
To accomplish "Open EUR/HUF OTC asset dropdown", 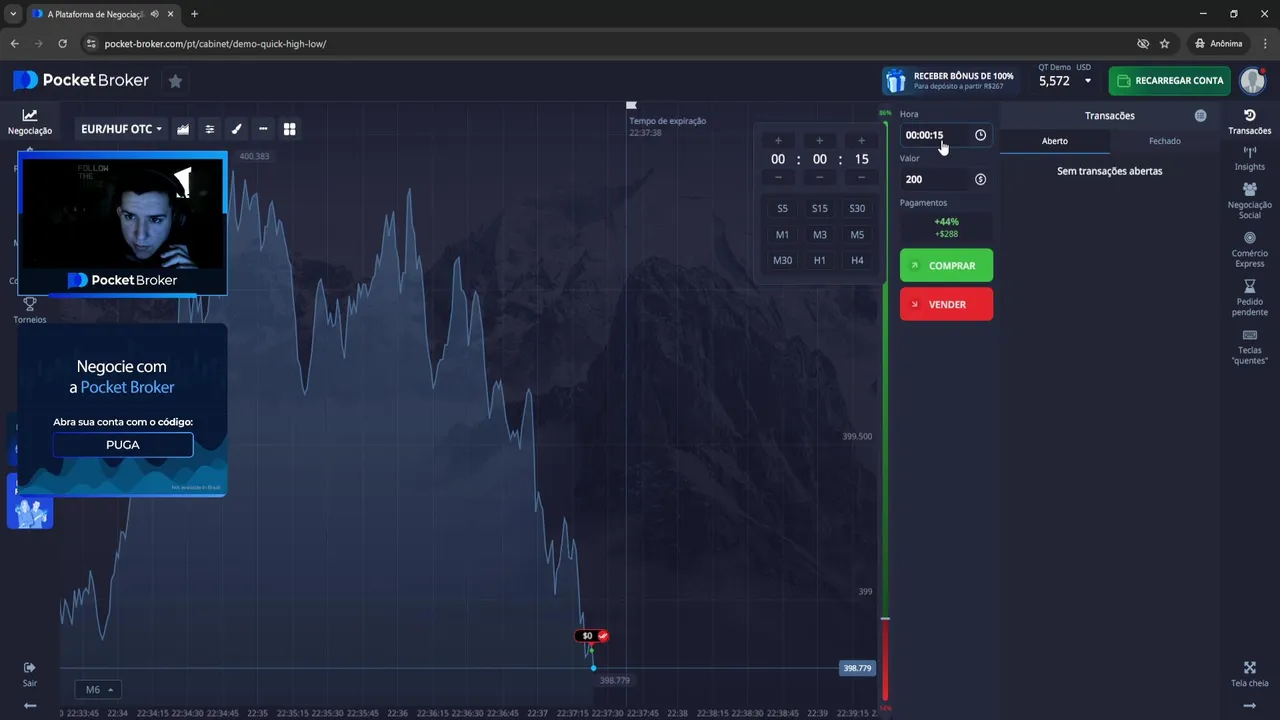I will tap(121, 129).
